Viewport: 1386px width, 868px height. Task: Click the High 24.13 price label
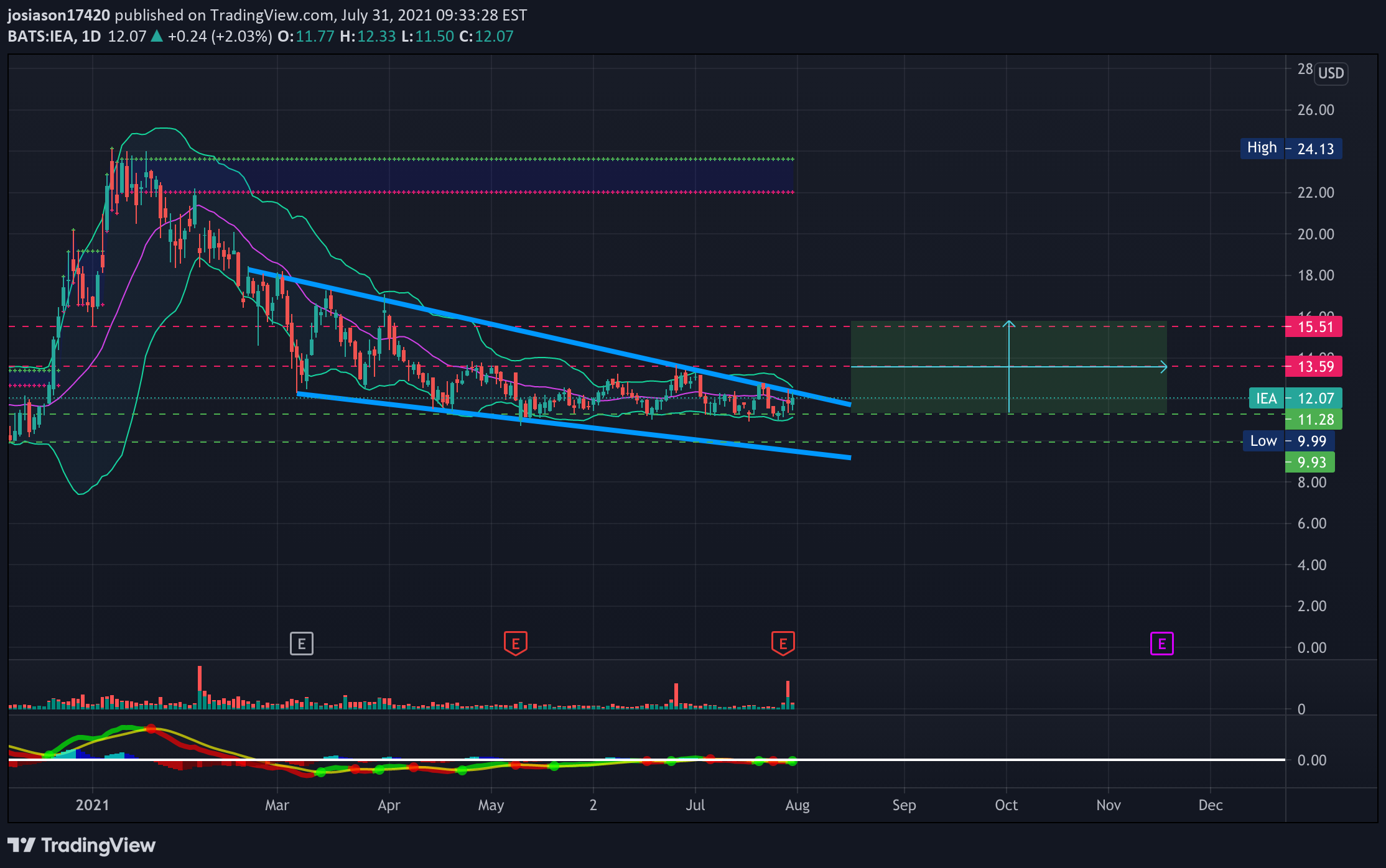pos(1291,149)
